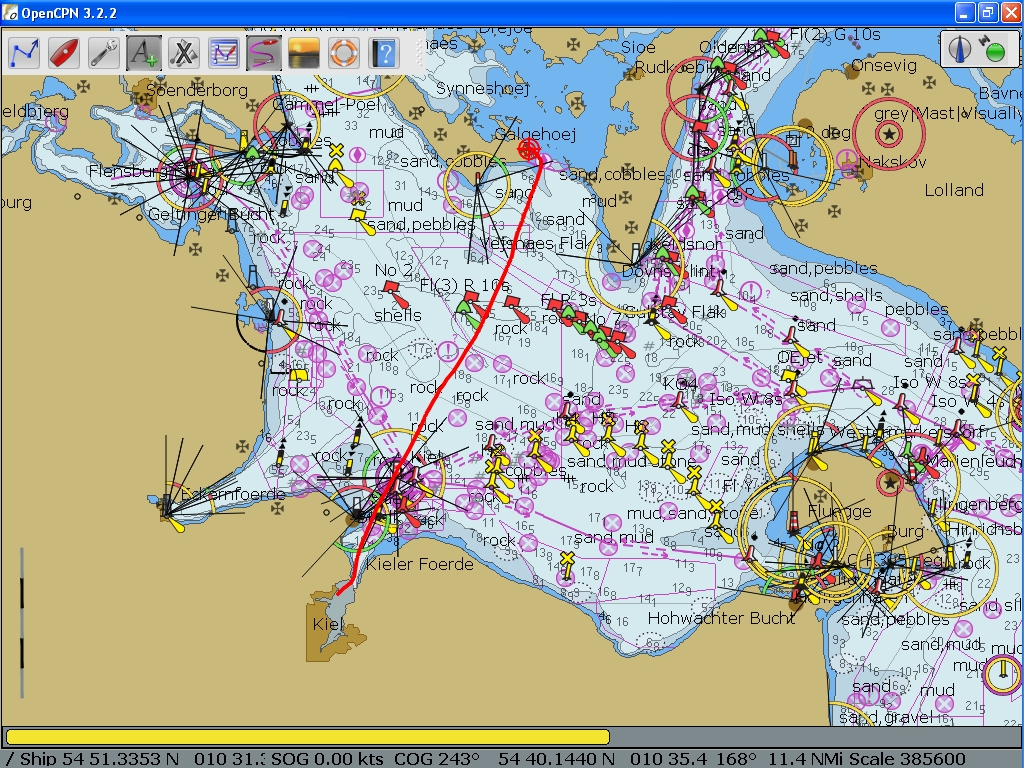This screenshot has height=768, width=1024.
Task: Click the 'Kieler Foerde' label
Action: [420, 564]
